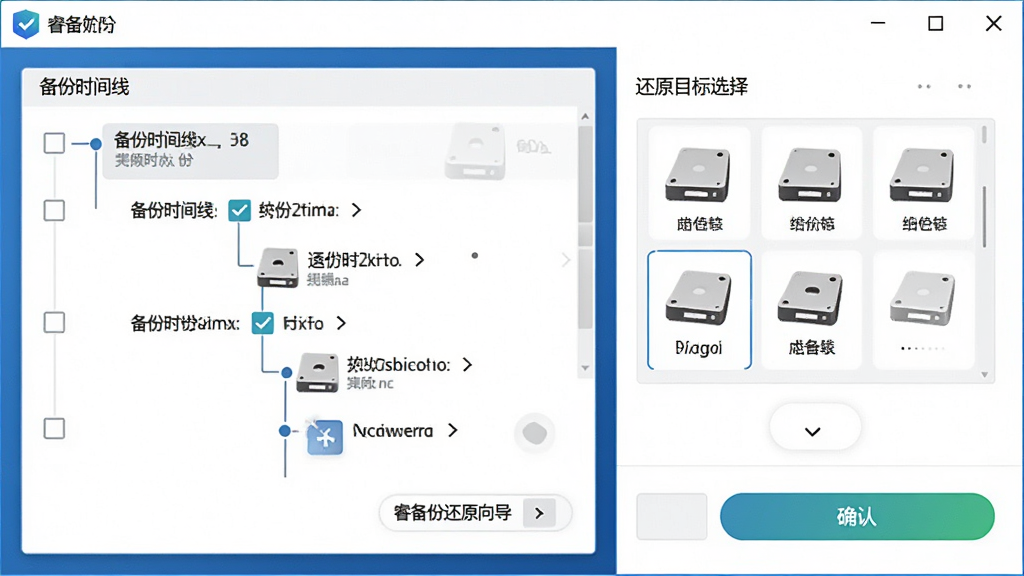The image size is (1024, 576).
Task: Click the Ncaiwerra text
Action: pyautogui.click(x=392, y=430)
